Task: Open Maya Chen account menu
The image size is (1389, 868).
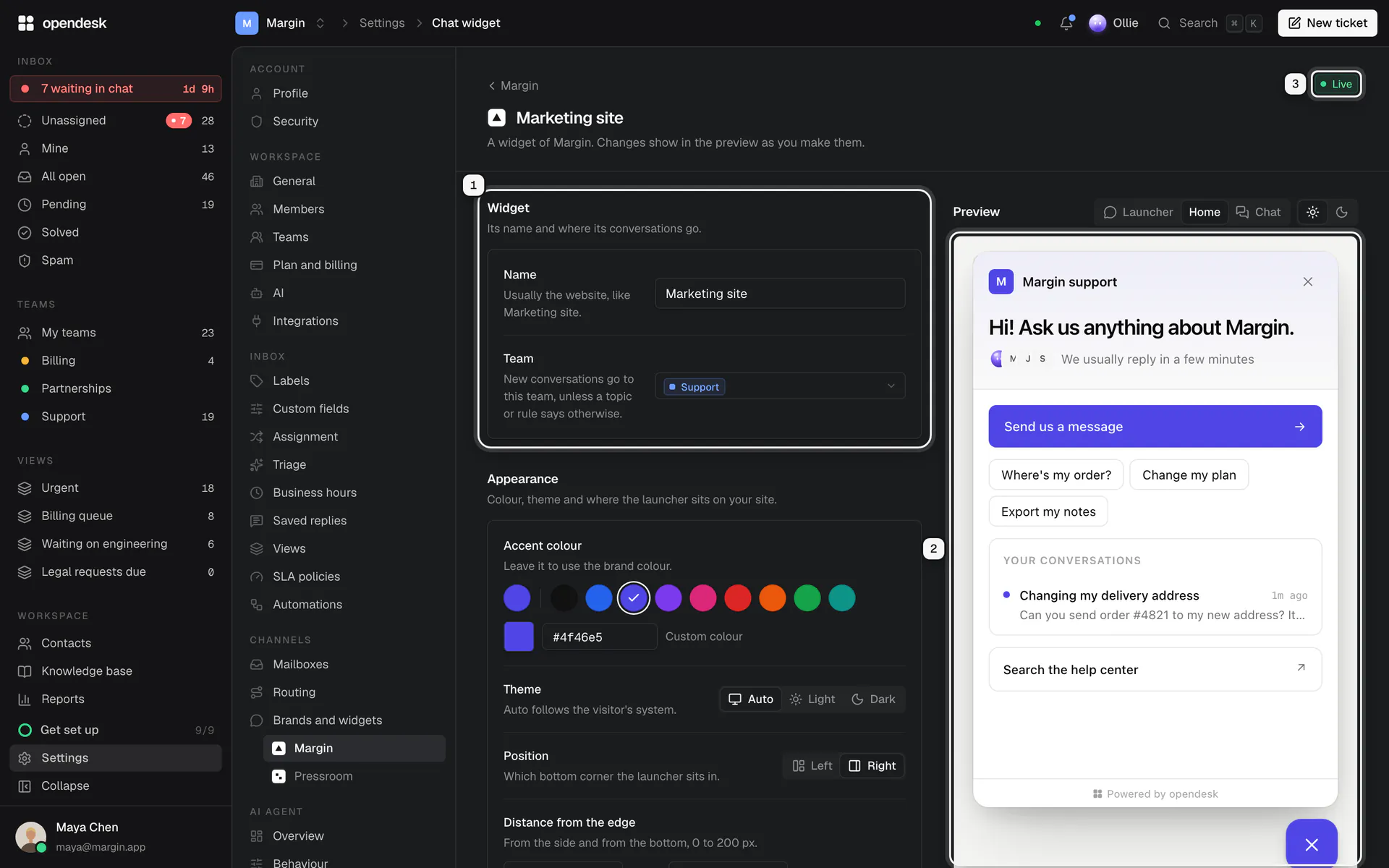Action: [x=116, y=837]
